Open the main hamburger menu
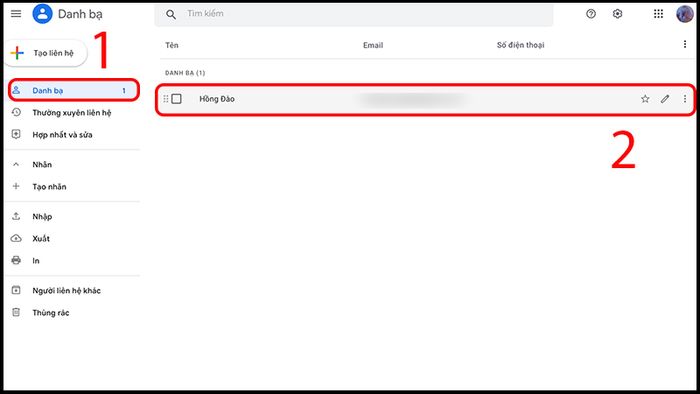Image resolution: width=700 pixels, height=394 pixels. coord(16,13)
